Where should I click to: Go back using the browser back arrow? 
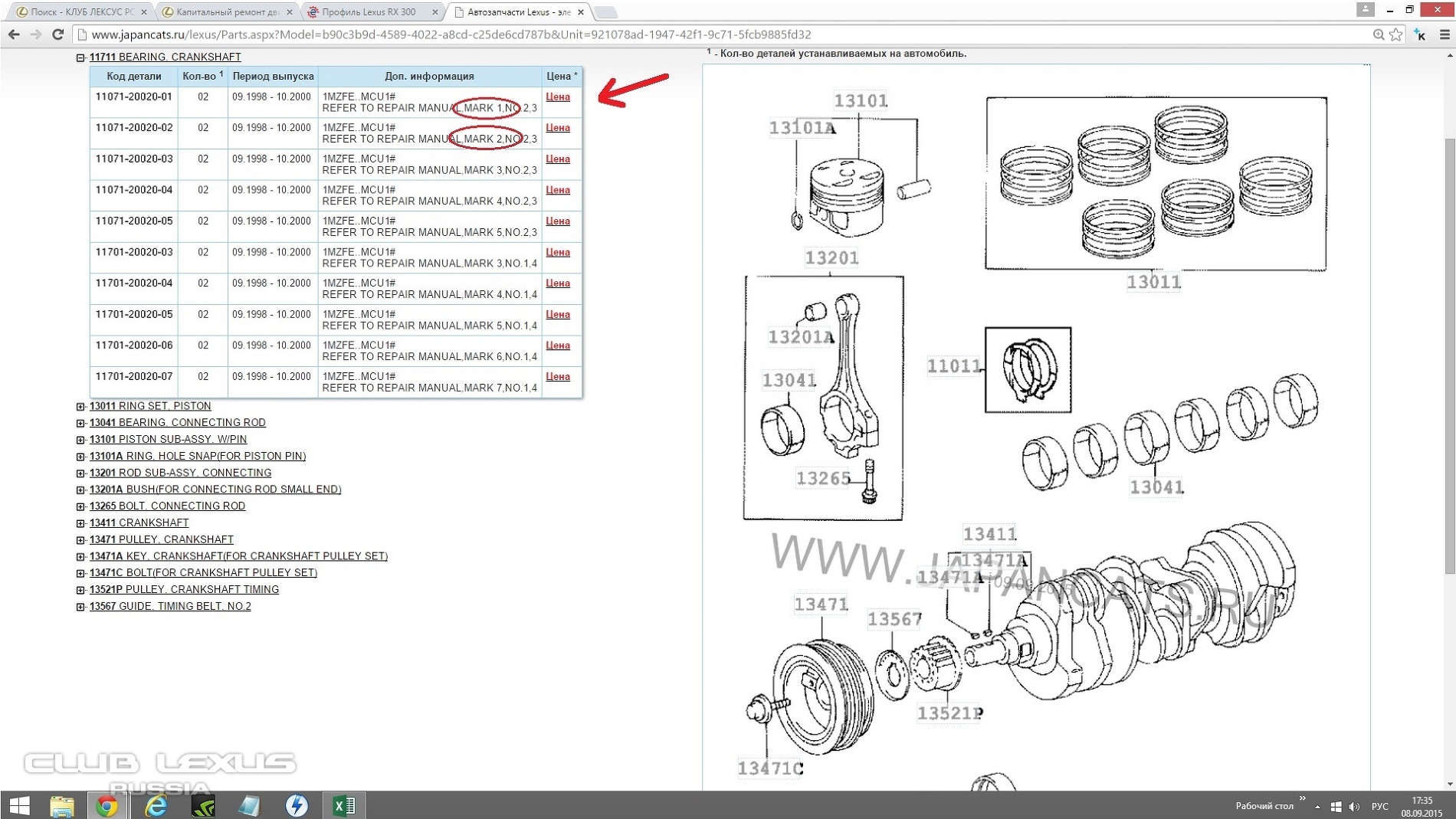(14, 34)
